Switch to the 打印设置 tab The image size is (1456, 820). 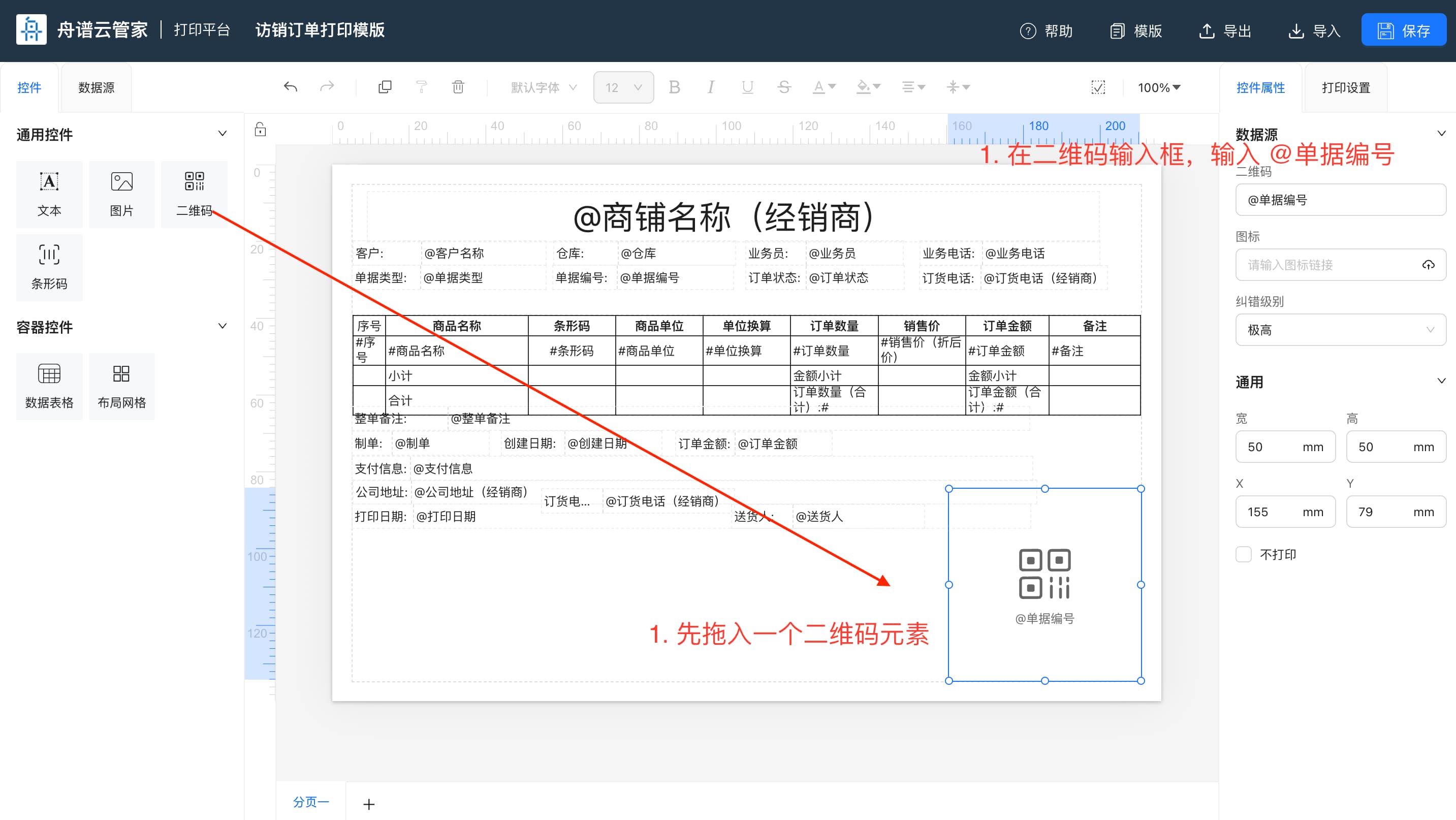[x=1346, y=87]
